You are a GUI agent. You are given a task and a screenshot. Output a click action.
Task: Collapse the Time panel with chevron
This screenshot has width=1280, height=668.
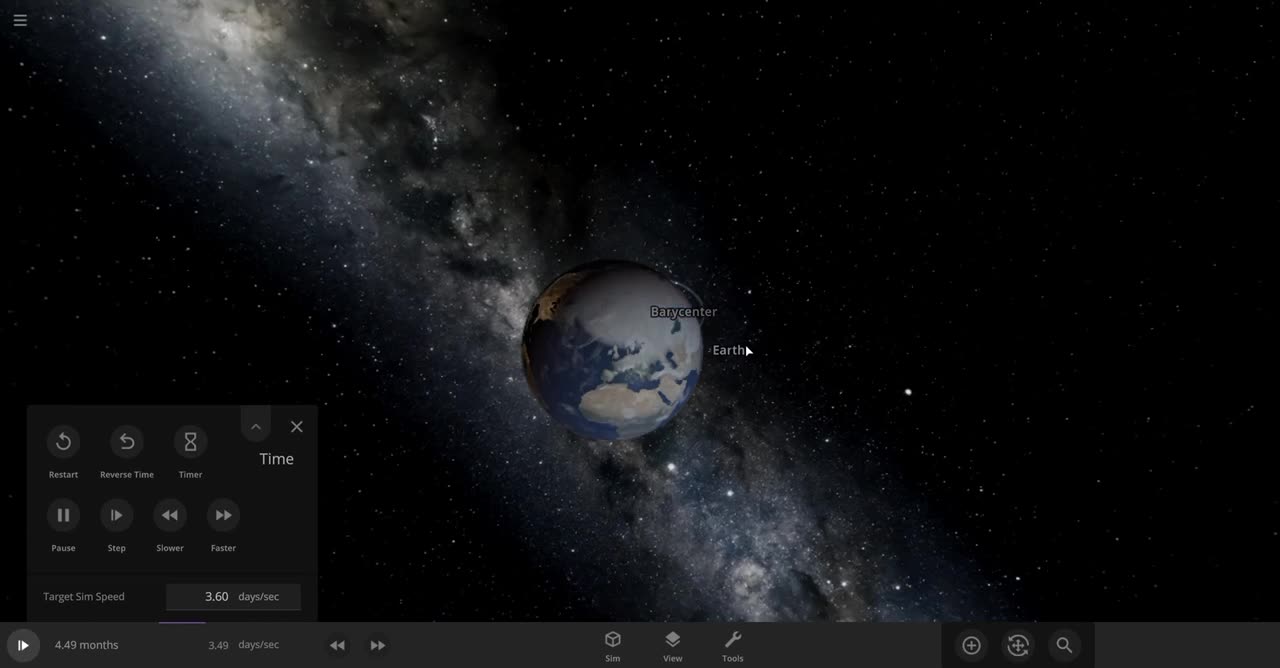coord(256,427)
